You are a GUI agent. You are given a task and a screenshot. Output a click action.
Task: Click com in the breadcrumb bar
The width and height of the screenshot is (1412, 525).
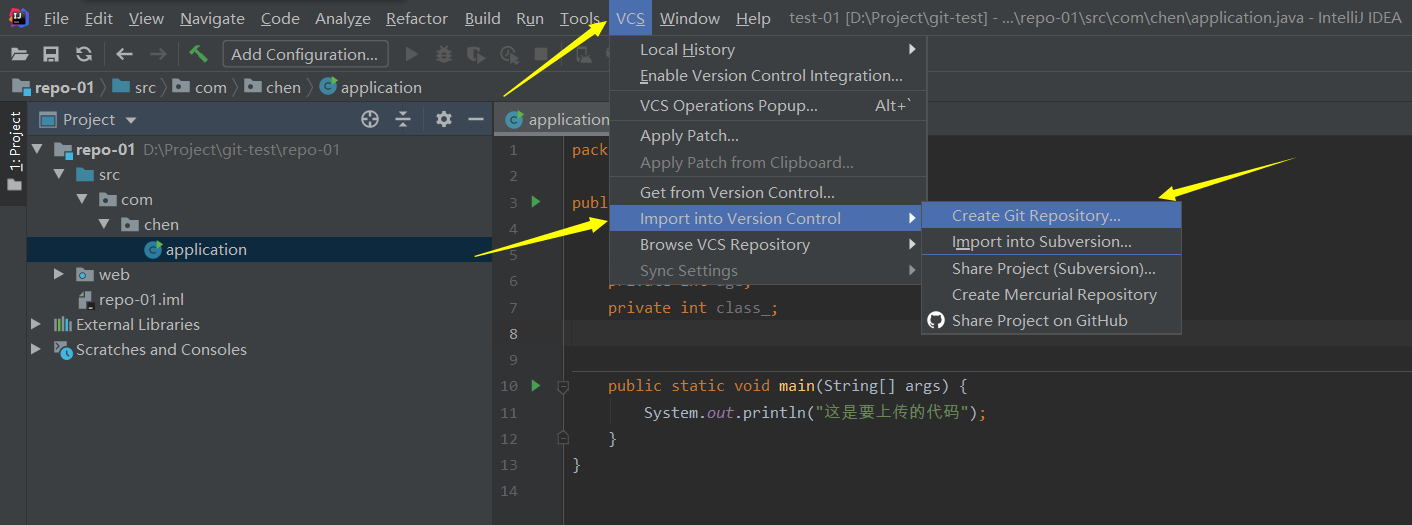point(210,87)
